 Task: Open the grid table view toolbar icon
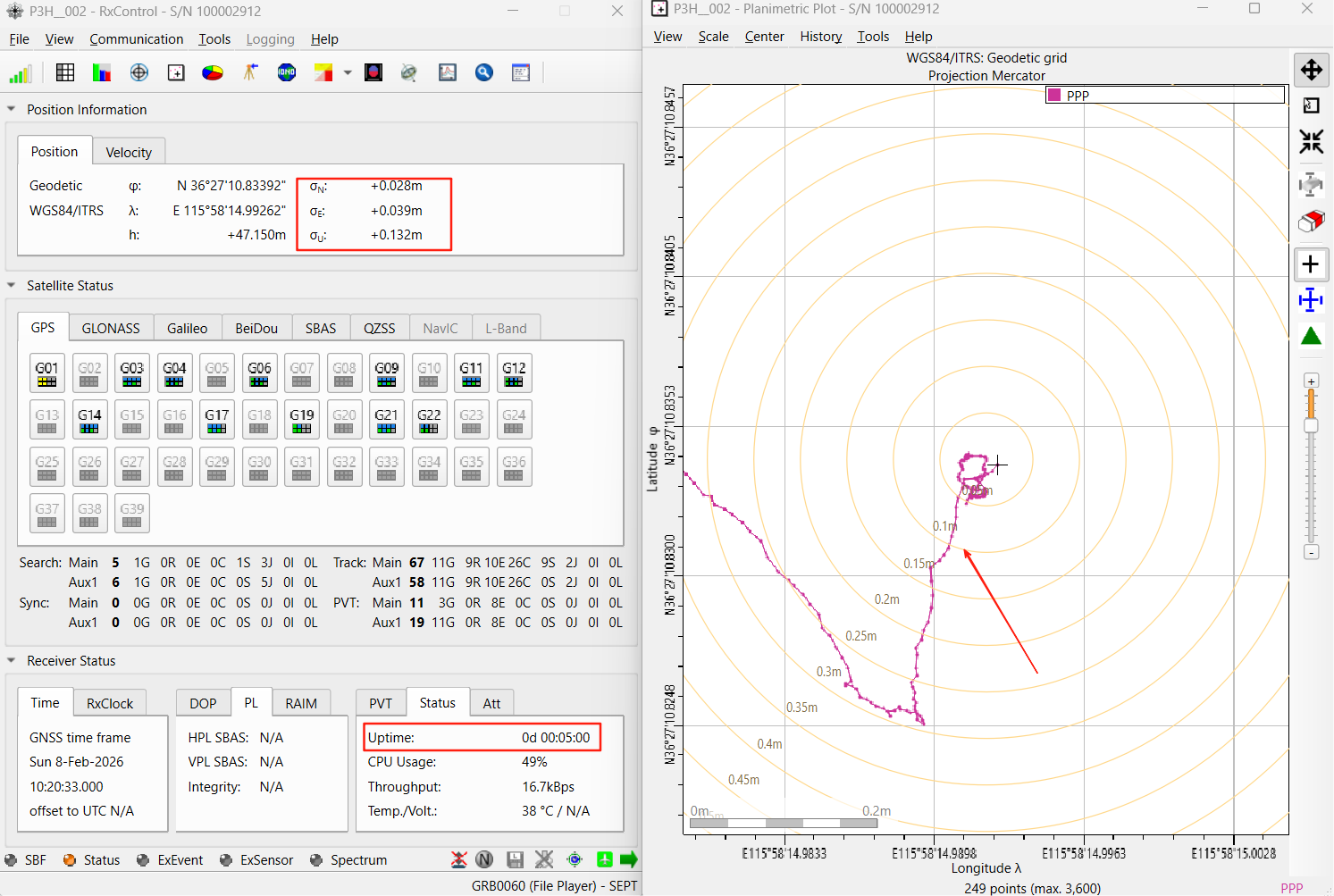pos(65,72)
